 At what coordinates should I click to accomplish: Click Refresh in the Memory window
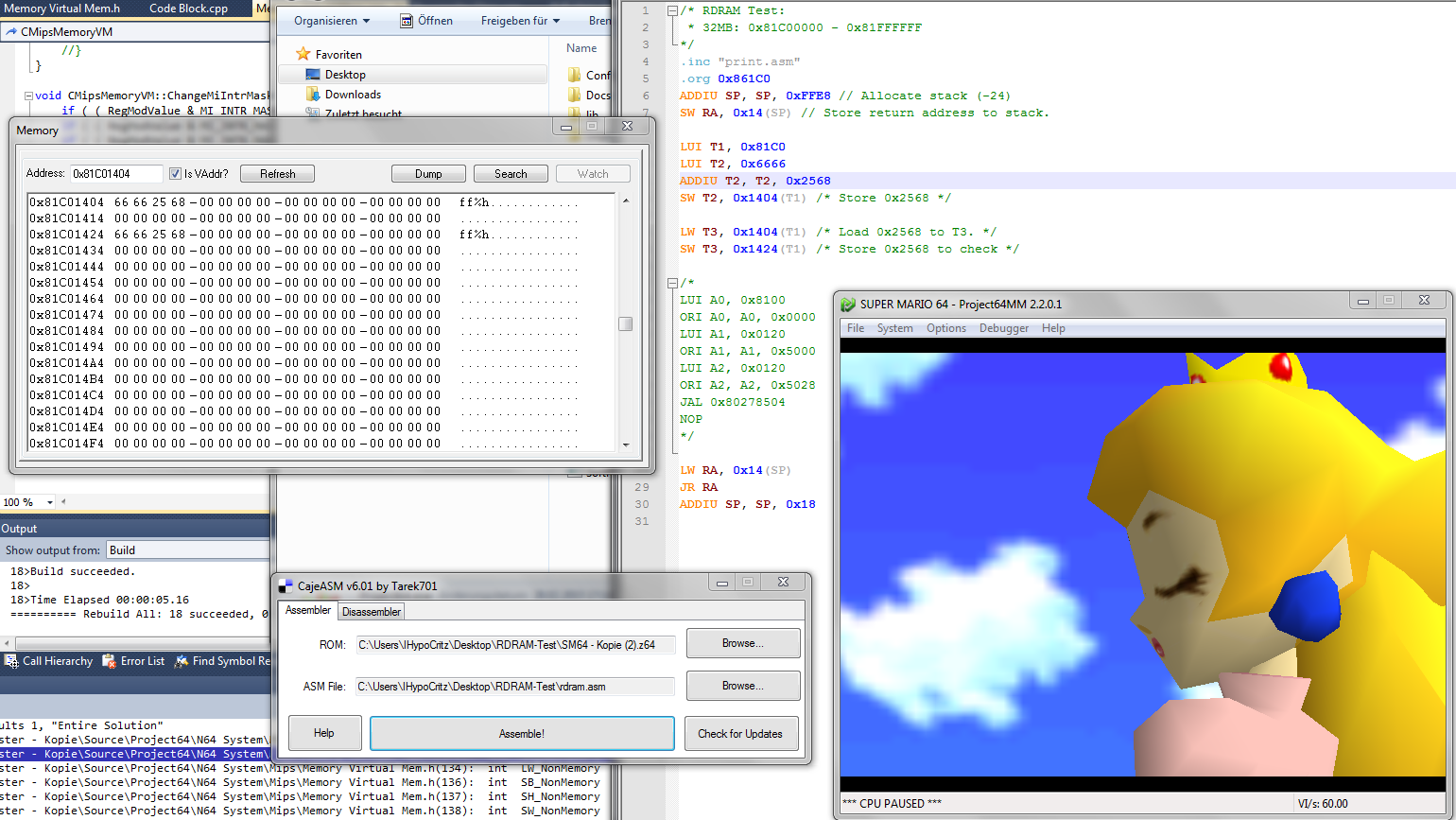[277, 174]
